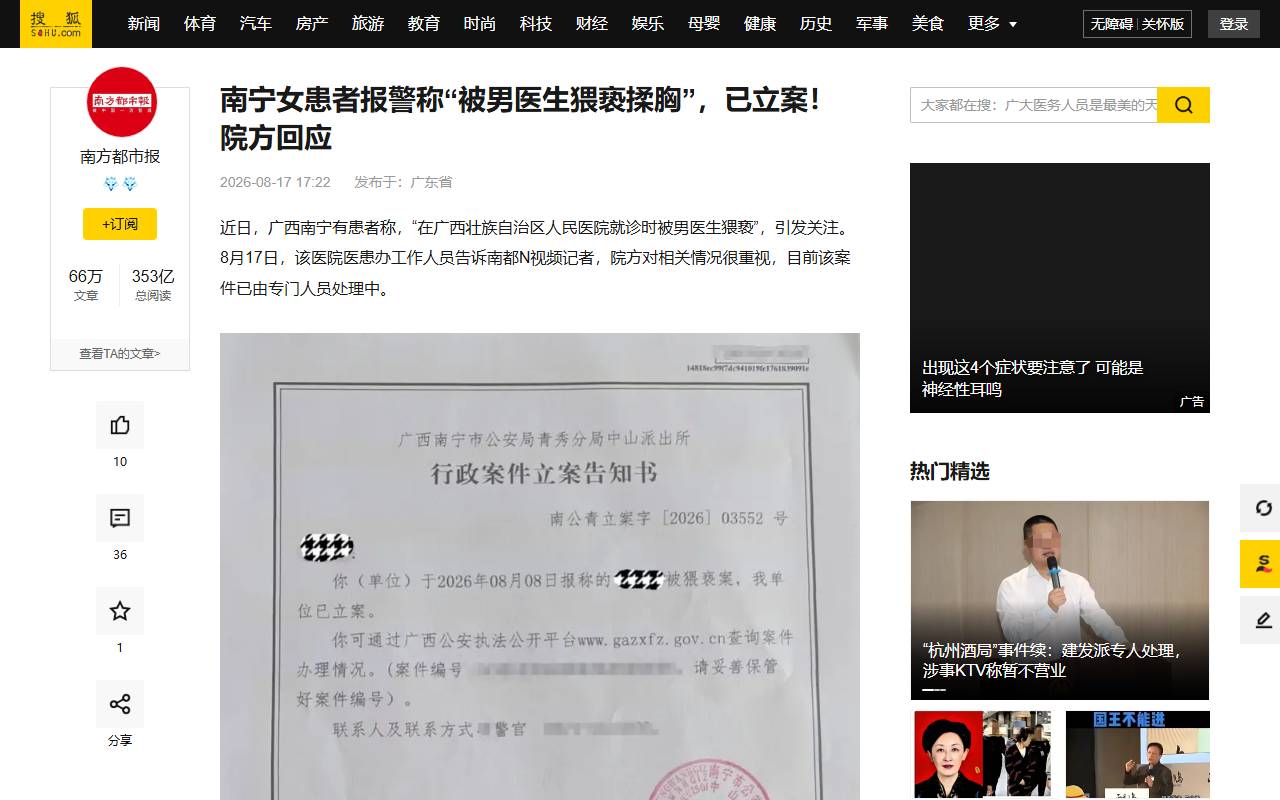The image size is (1280, 800).
Task: Subscribe with the +订阅 button
Action: [120, 224]
